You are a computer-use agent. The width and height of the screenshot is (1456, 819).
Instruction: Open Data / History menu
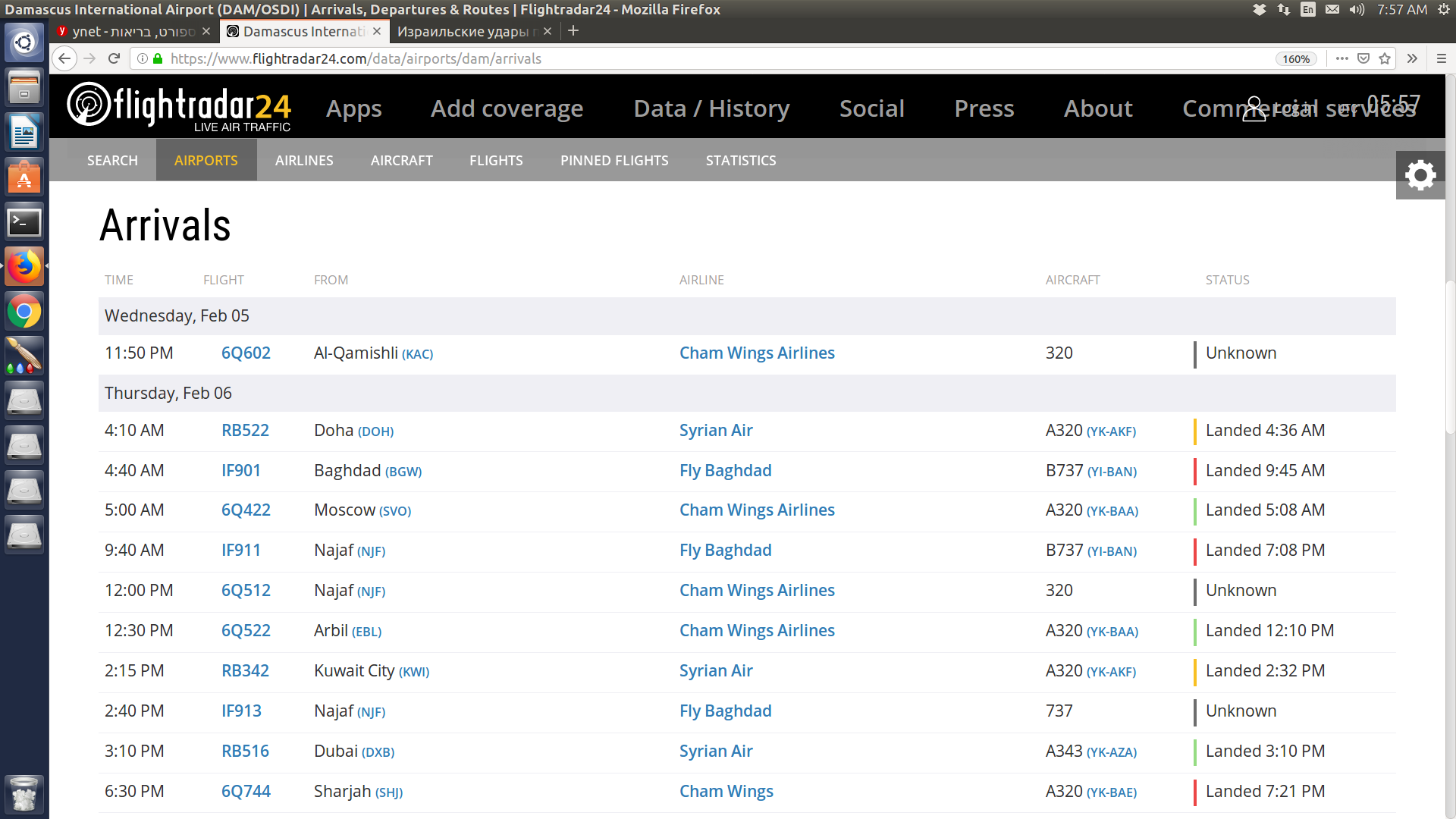(711, 108)
